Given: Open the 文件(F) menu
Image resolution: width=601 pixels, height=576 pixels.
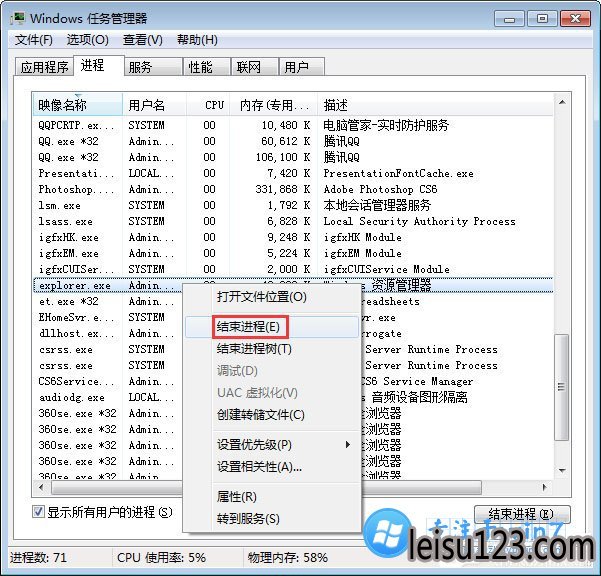Looking at the screenshot, I should tap(34, 40).
